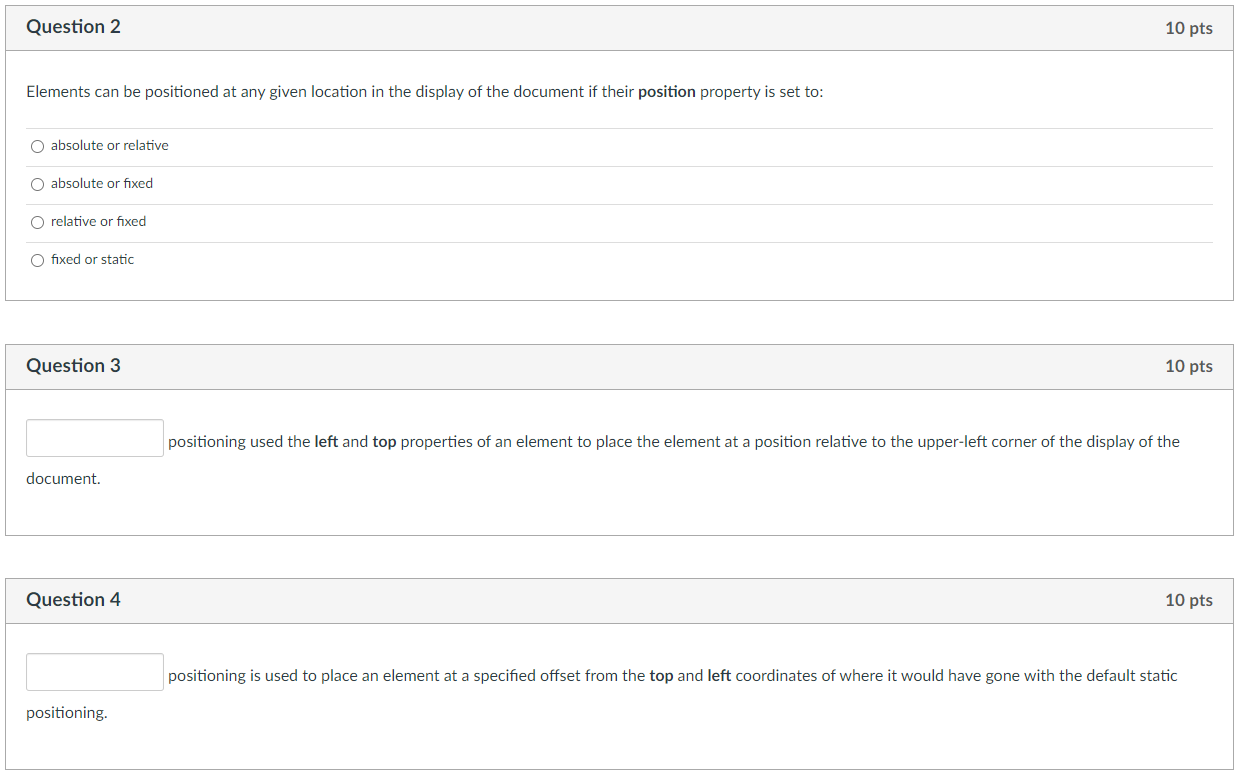This screenshot has height=778, width=1240.
Task: Click the bold "top" word in Question 4
Action: (x=661, y=676)
